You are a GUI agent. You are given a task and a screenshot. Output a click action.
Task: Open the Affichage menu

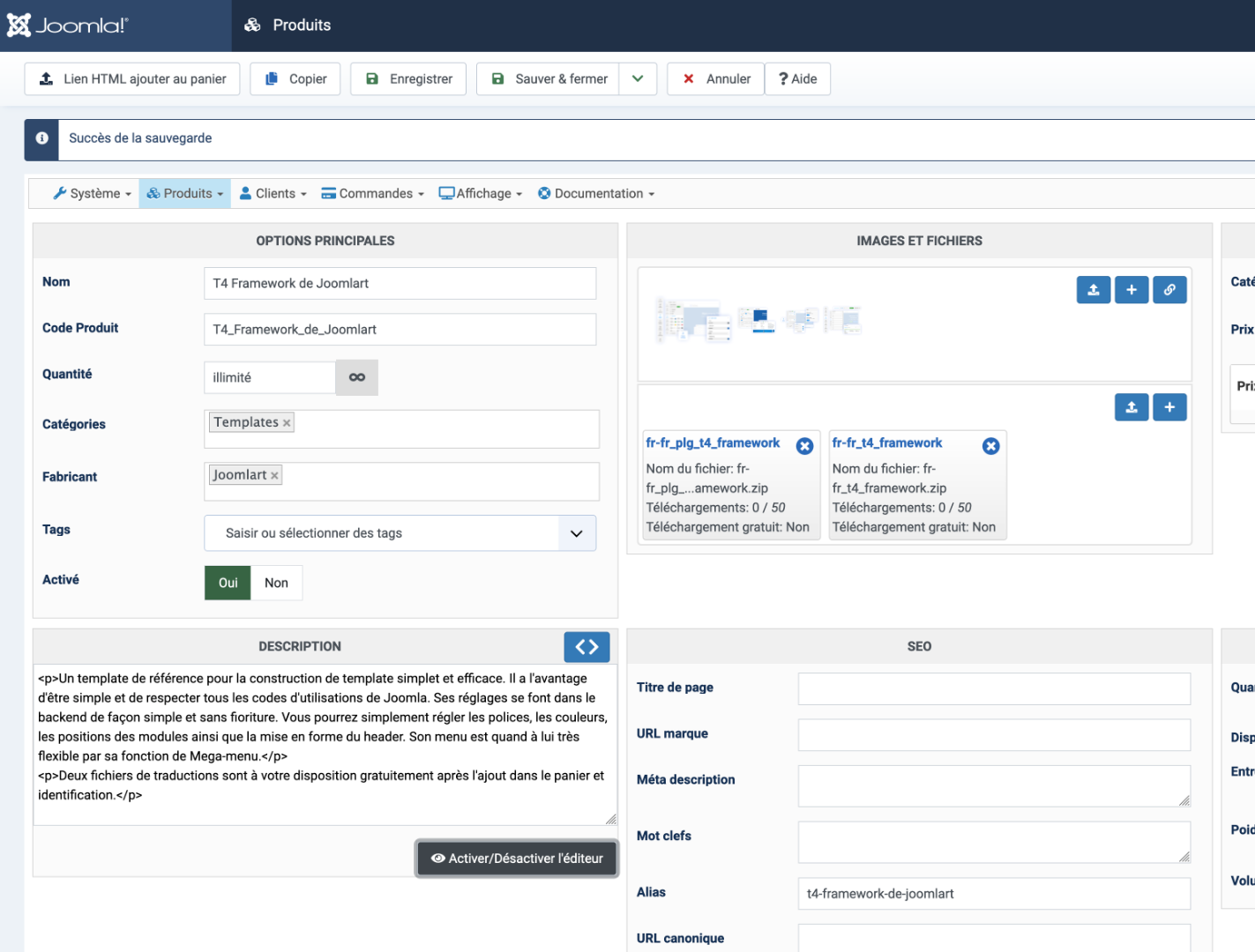(x=481, y=194)
